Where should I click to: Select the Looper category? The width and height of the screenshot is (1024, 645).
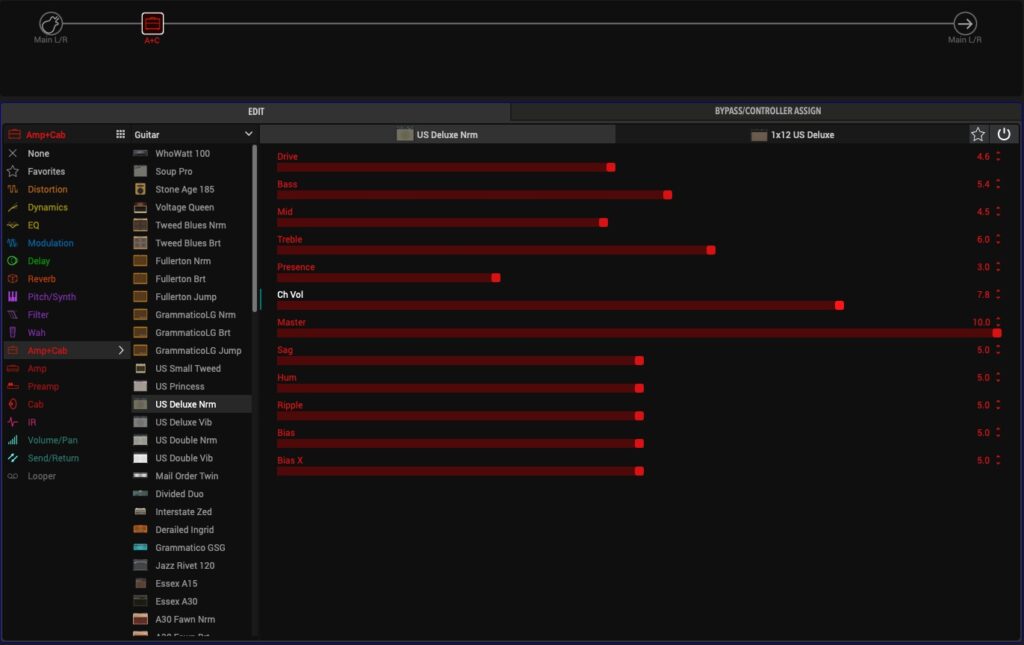coord(41,476)
